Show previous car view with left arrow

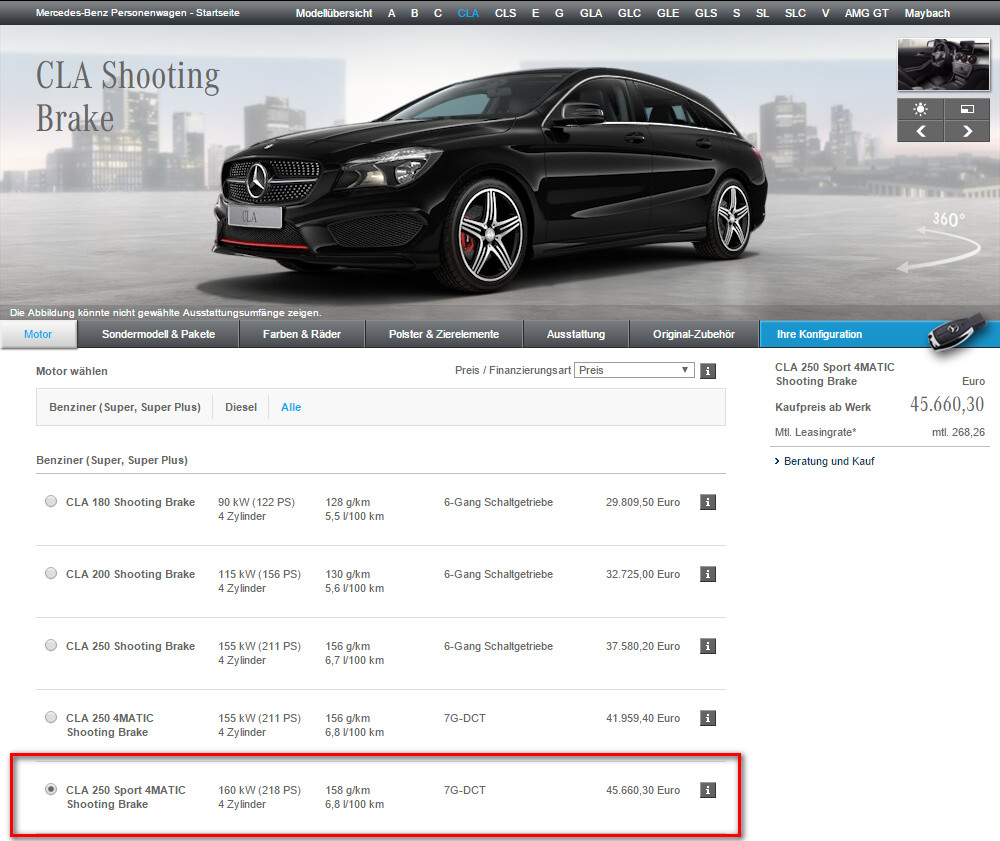[920, 131]
